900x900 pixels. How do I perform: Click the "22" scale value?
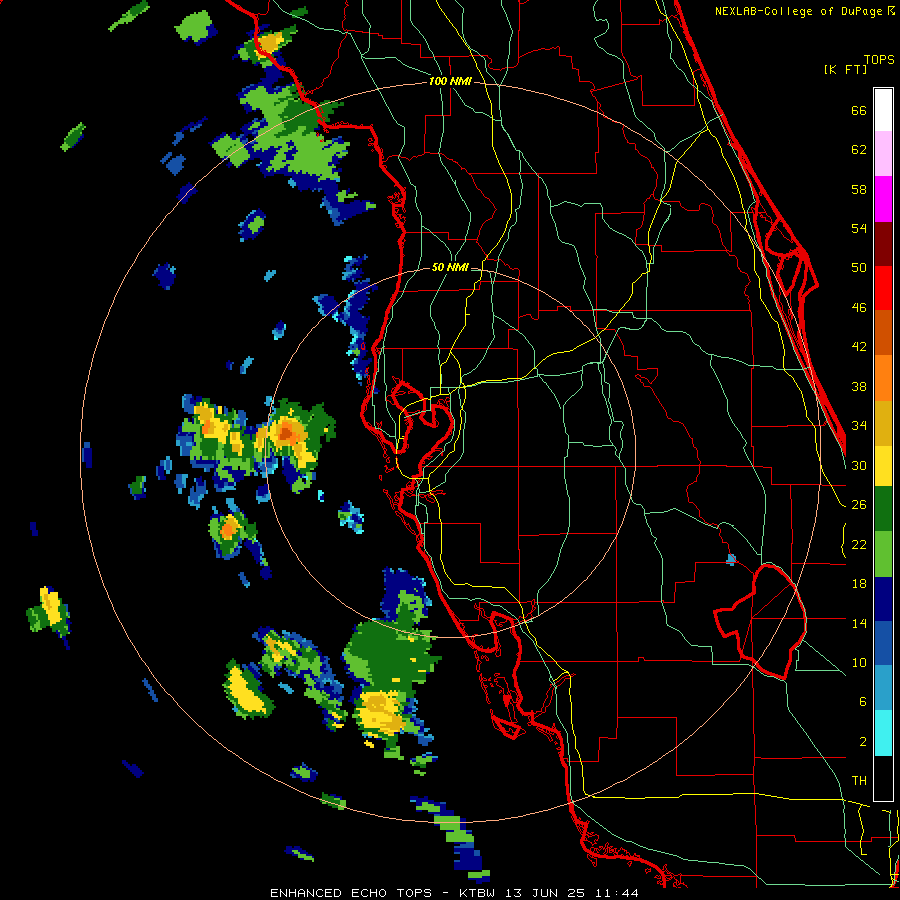pos(859,544)
